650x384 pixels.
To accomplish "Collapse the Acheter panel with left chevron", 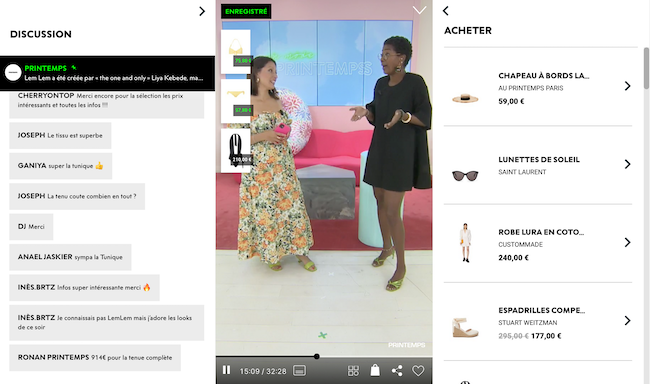I will click(446, 11).
